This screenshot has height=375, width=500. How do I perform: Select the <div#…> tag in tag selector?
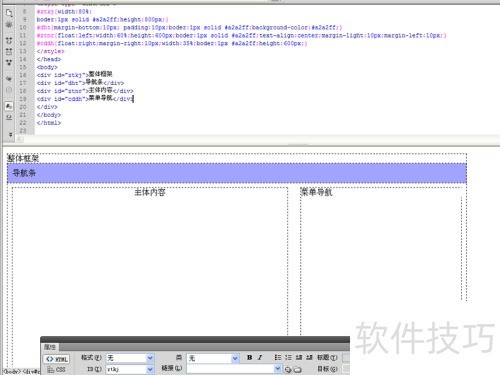[31, 371]
